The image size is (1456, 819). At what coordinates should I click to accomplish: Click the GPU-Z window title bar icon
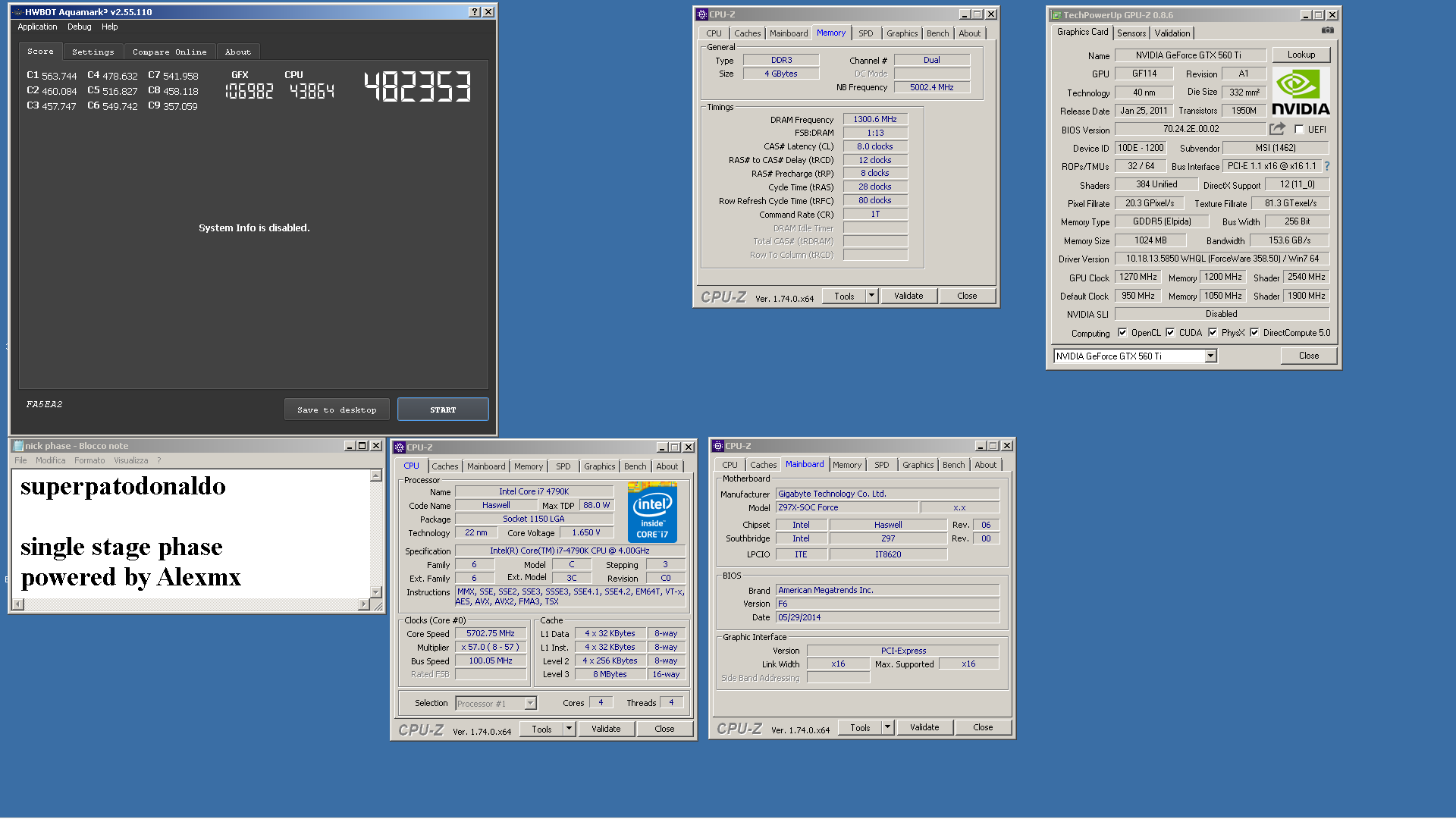click(x=1056, y=15)
